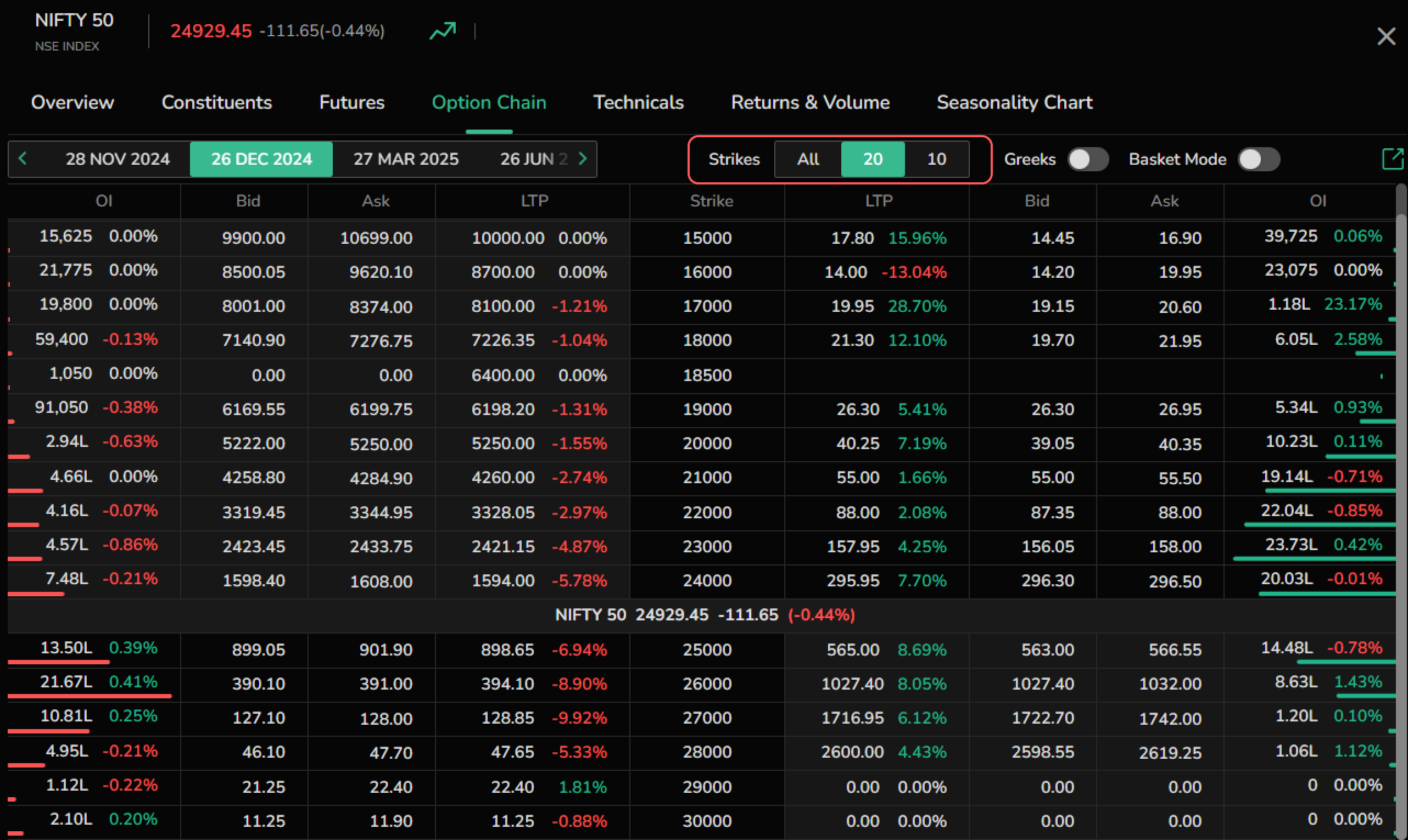Choose the 26 JUN expiry

(x=533, y=159)
